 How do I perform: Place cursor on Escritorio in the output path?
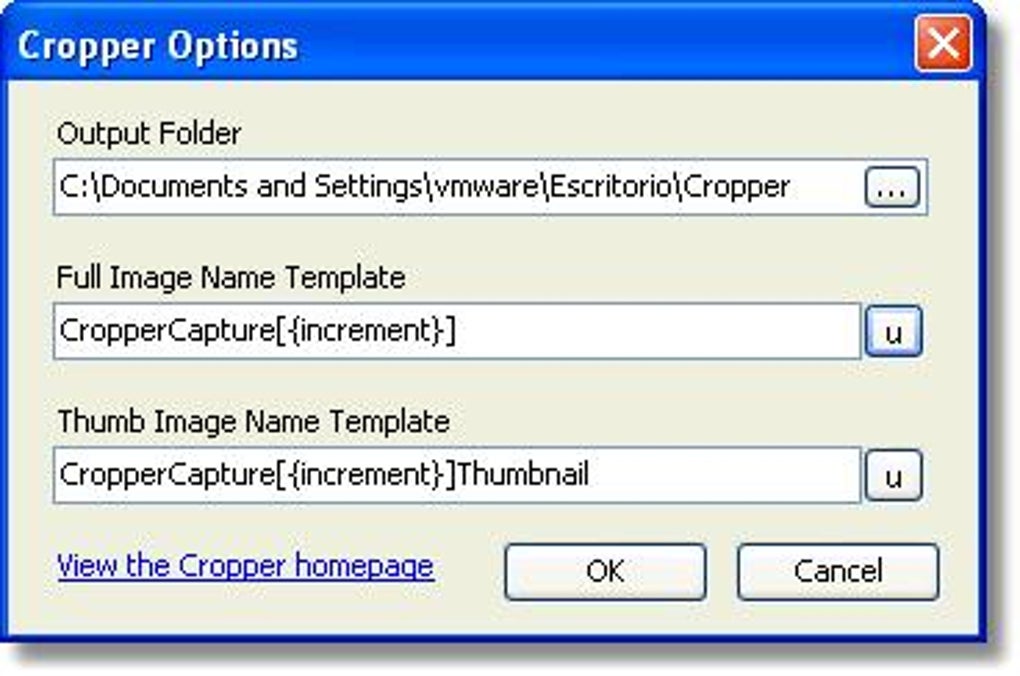pos(610,187)
